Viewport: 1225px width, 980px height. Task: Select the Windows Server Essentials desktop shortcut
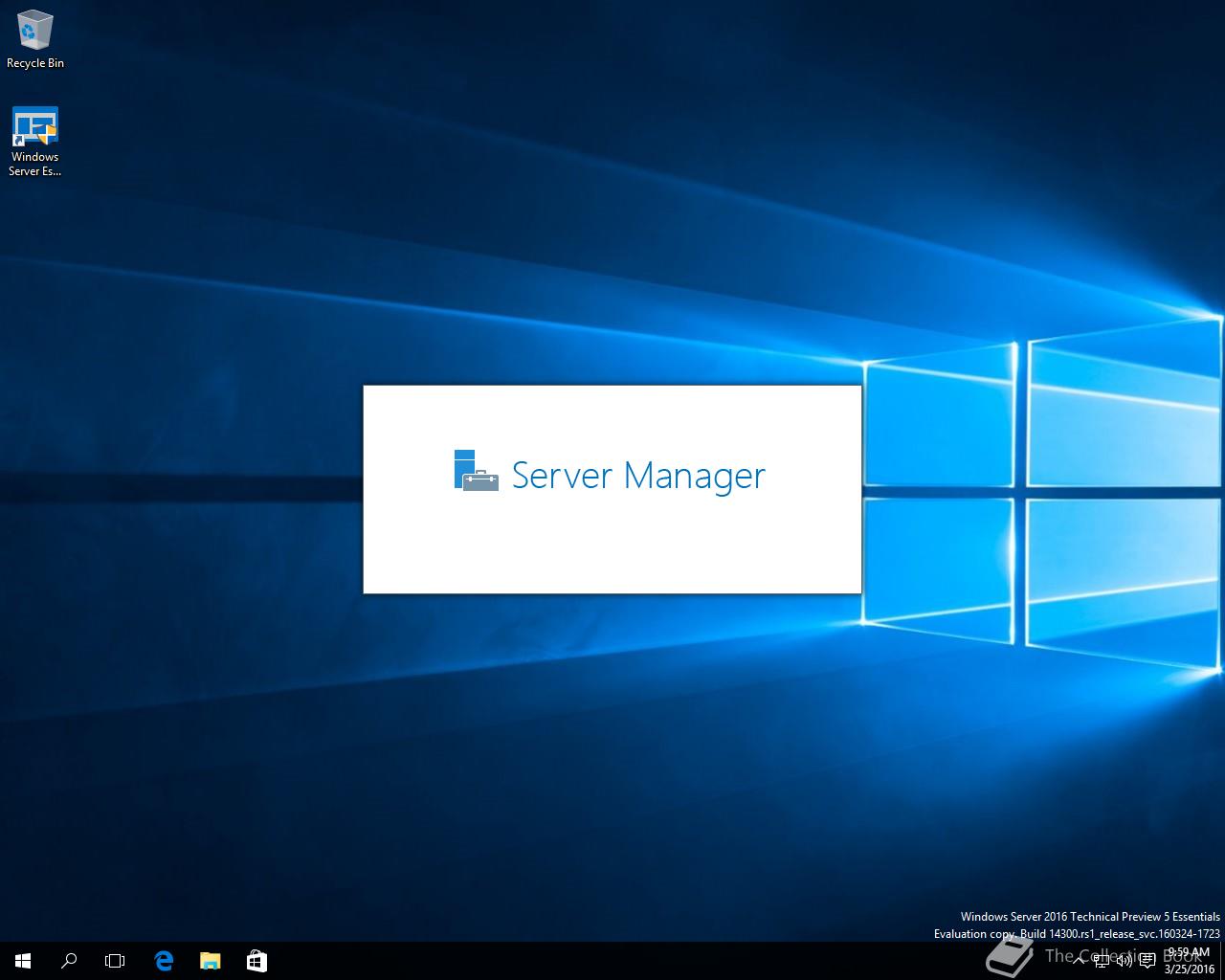tap(35, 142)
